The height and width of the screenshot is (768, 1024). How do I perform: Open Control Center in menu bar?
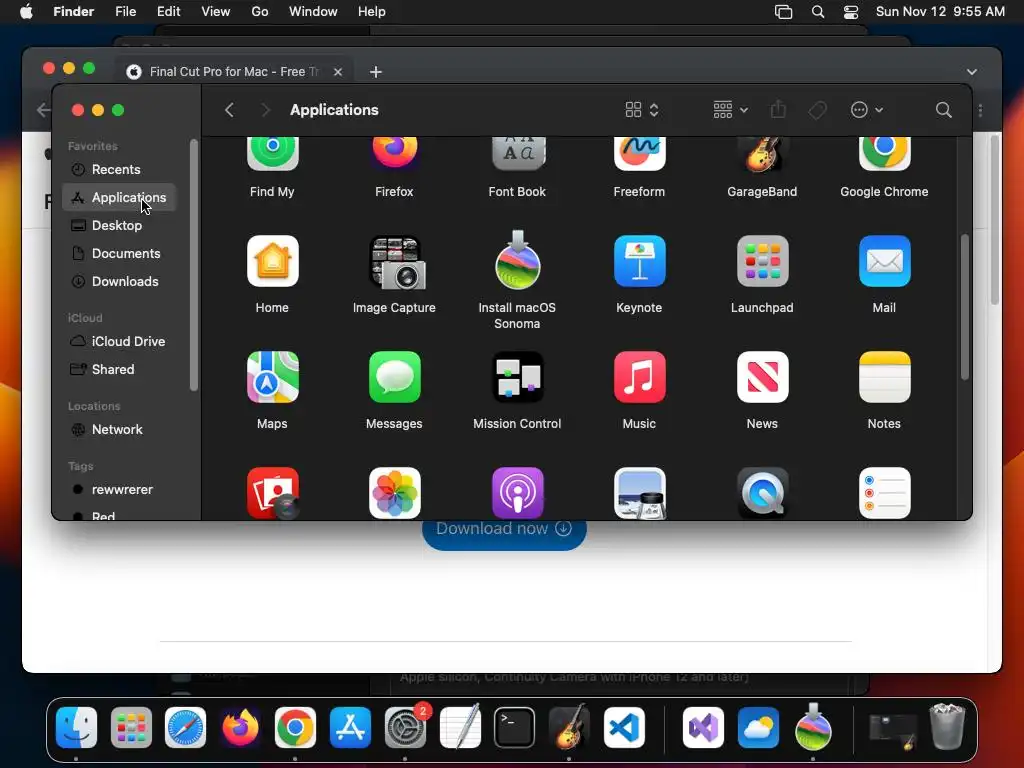click(x=851, y=12)
